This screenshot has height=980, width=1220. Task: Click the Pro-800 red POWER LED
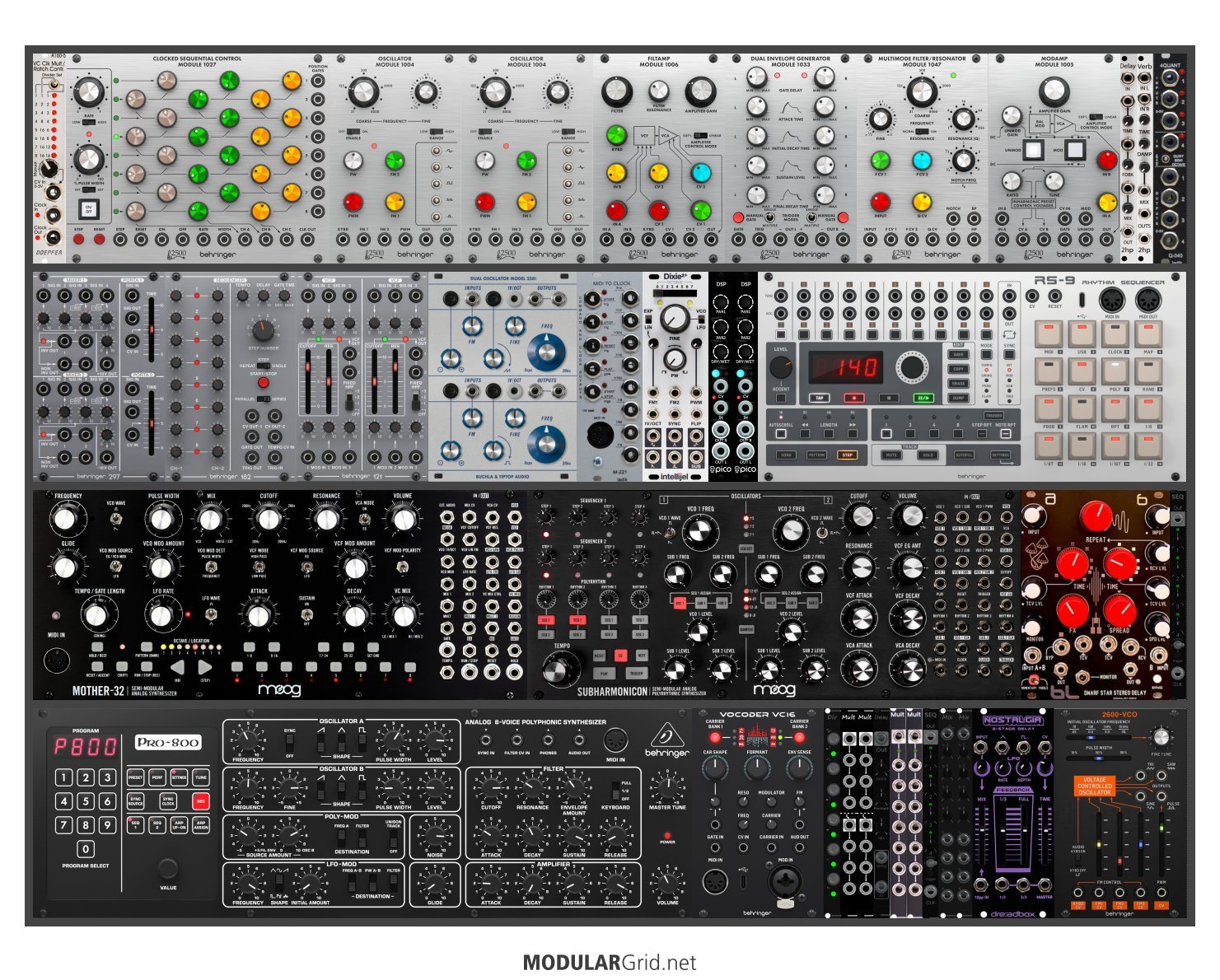(667, 834)
